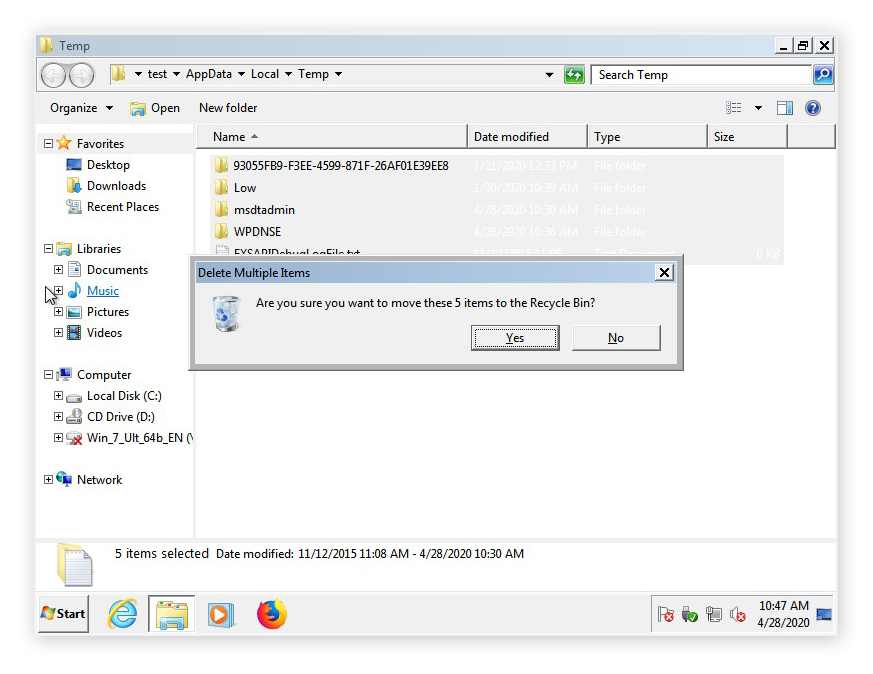Click No to cancel moving items
This screenshot has height=674, width=873.
tap(615, 337)
